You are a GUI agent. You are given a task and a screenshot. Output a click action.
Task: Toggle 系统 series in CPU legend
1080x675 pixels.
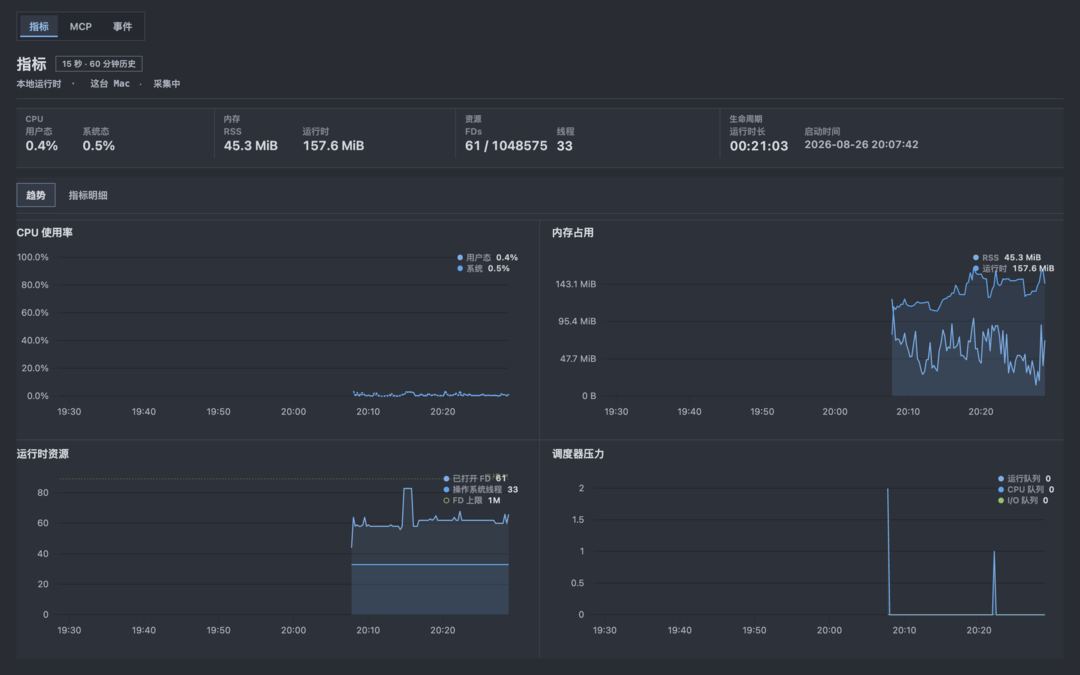point(483,268)
